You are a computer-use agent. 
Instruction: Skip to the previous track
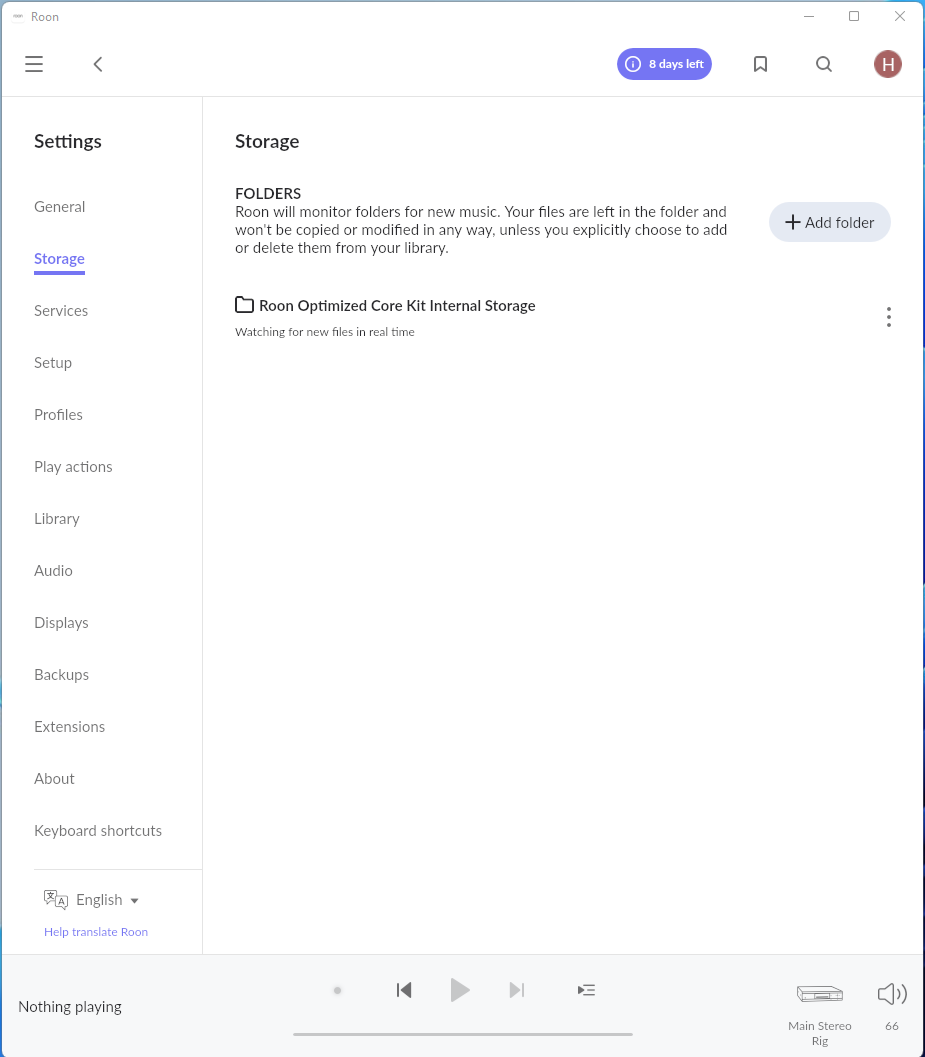[x=404, y=990]
